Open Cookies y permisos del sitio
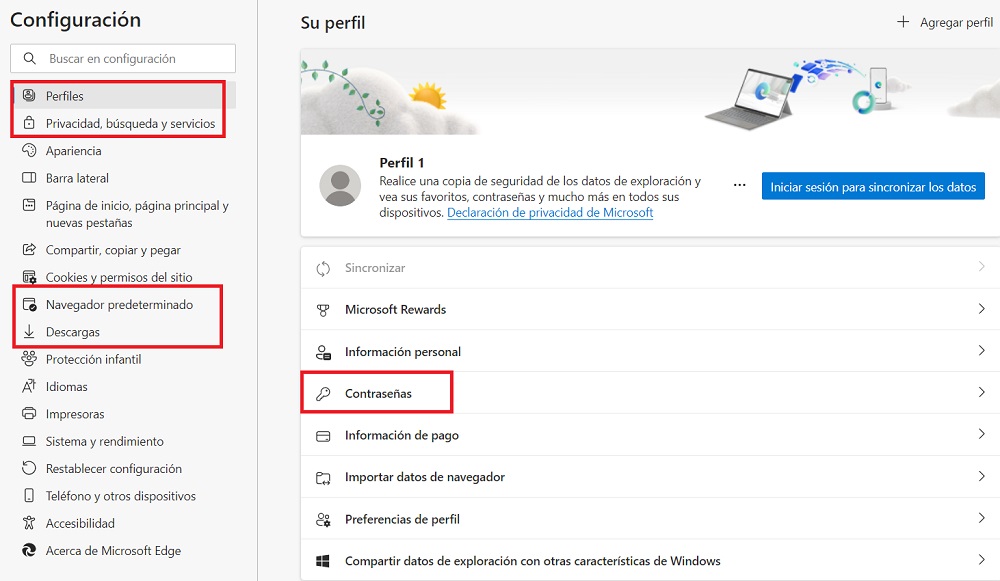This screenshot has width=1000, height=581. 123,277
